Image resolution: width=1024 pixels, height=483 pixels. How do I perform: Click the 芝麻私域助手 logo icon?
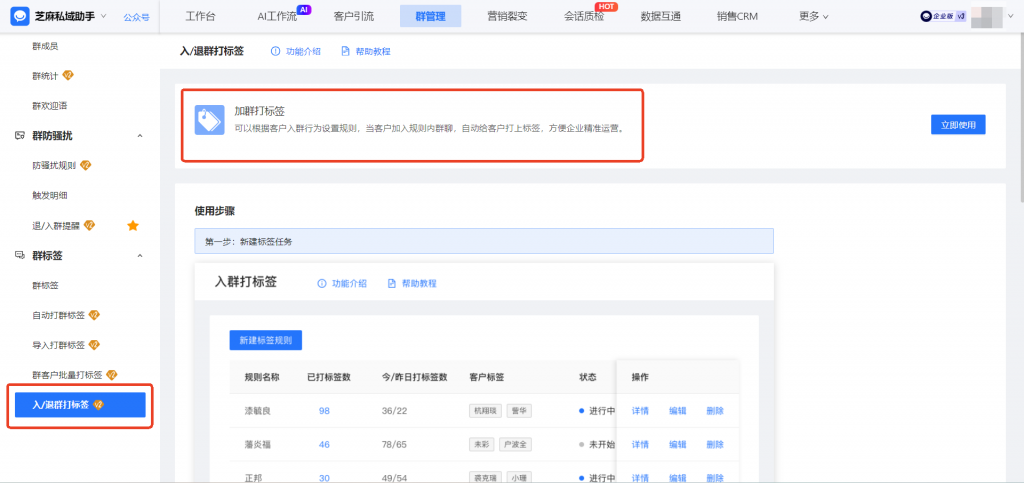pos(20,16)
